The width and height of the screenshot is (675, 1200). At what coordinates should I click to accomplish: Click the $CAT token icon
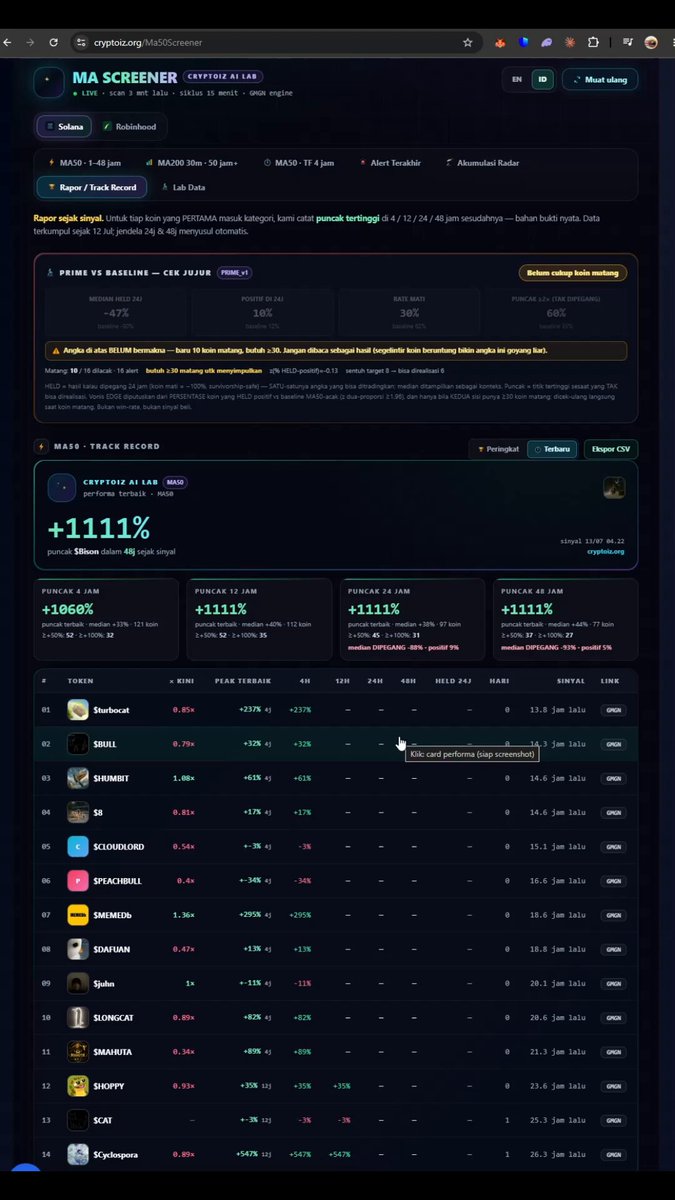(78, 1120)
